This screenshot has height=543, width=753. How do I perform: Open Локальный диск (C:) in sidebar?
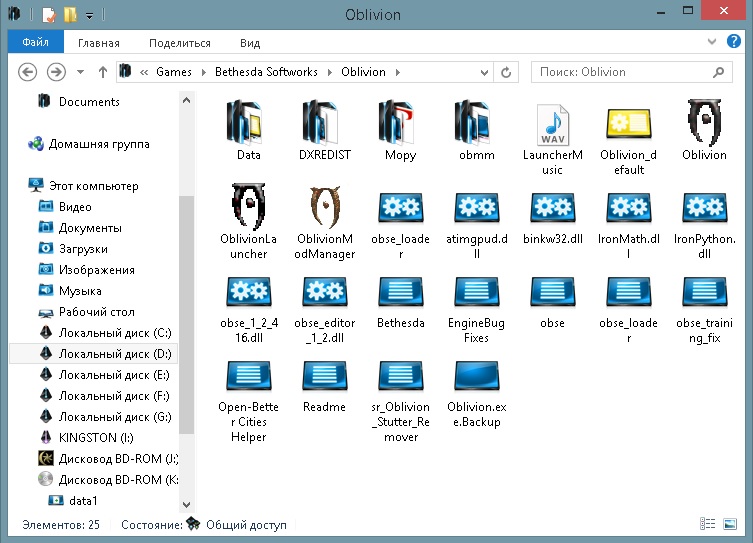point(114,333)
